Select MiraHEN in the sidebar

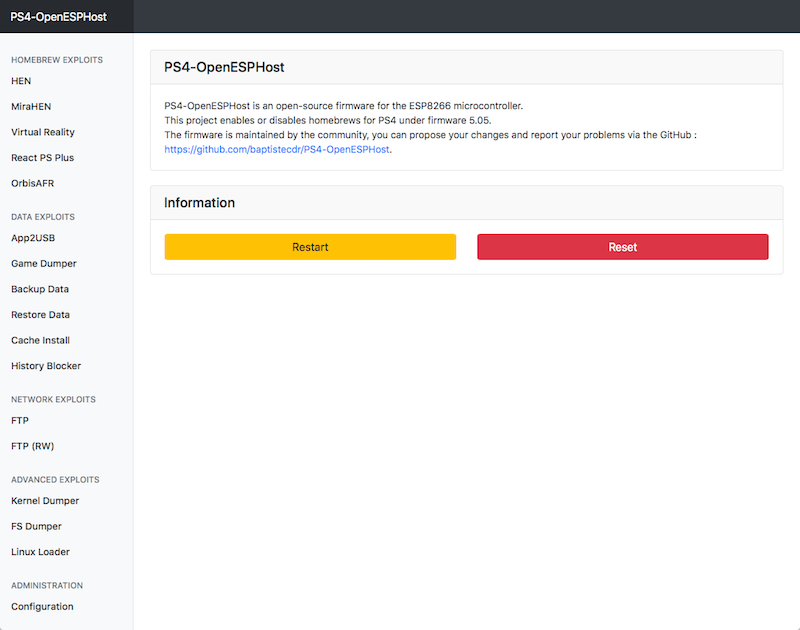click(x=31, y=107)
